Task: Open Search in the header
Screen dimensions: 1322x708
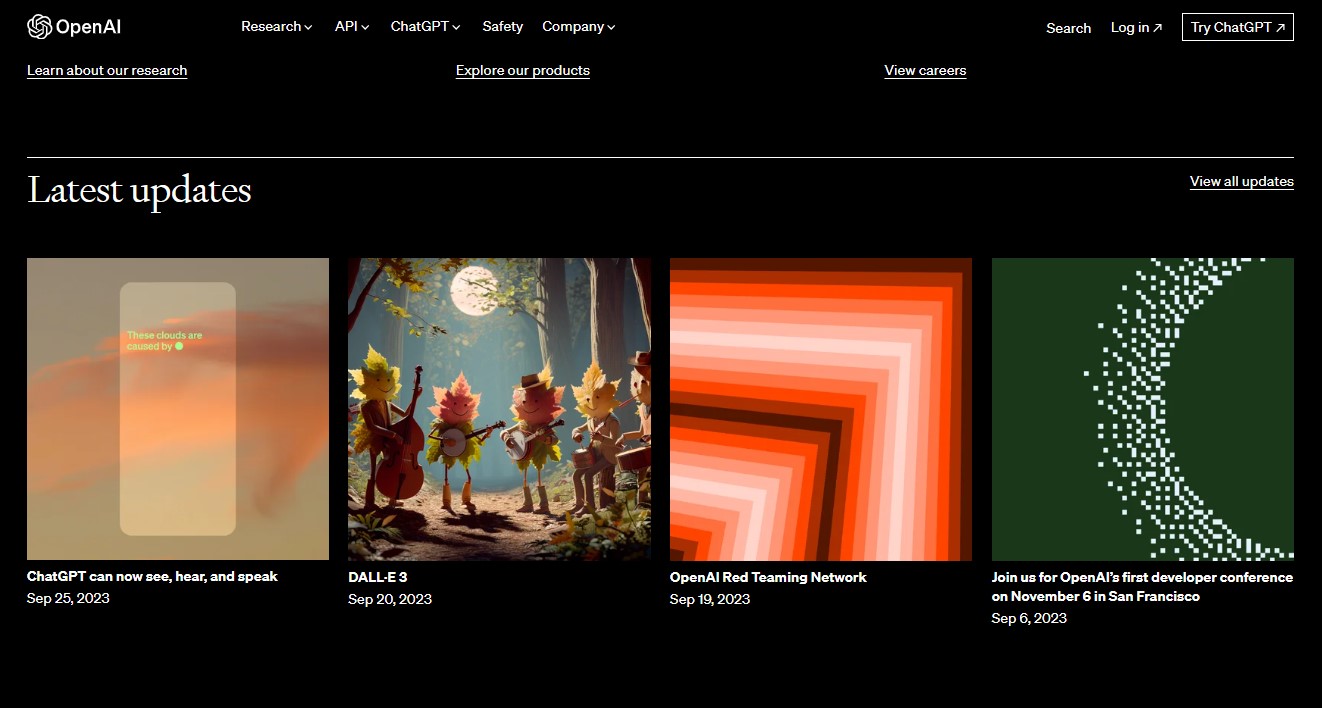Action: click(1068, 28)
